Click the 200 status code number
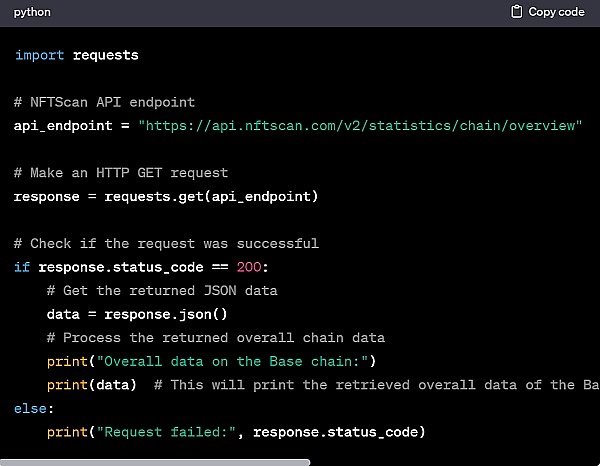Screen dimensions: 600x466 249,267
